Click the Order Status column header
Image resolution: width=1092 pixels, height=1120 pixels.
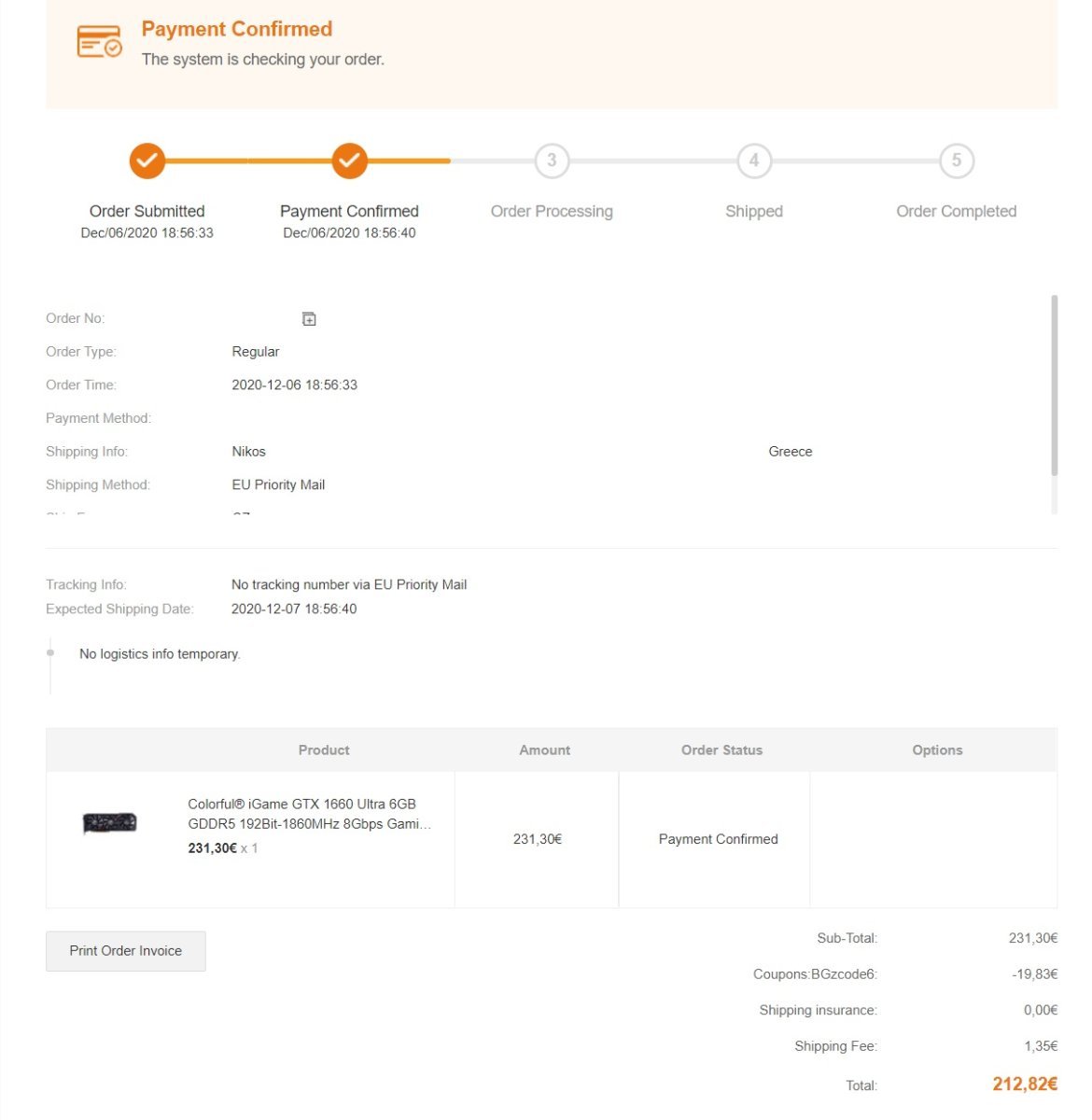[x=721, y=750]
